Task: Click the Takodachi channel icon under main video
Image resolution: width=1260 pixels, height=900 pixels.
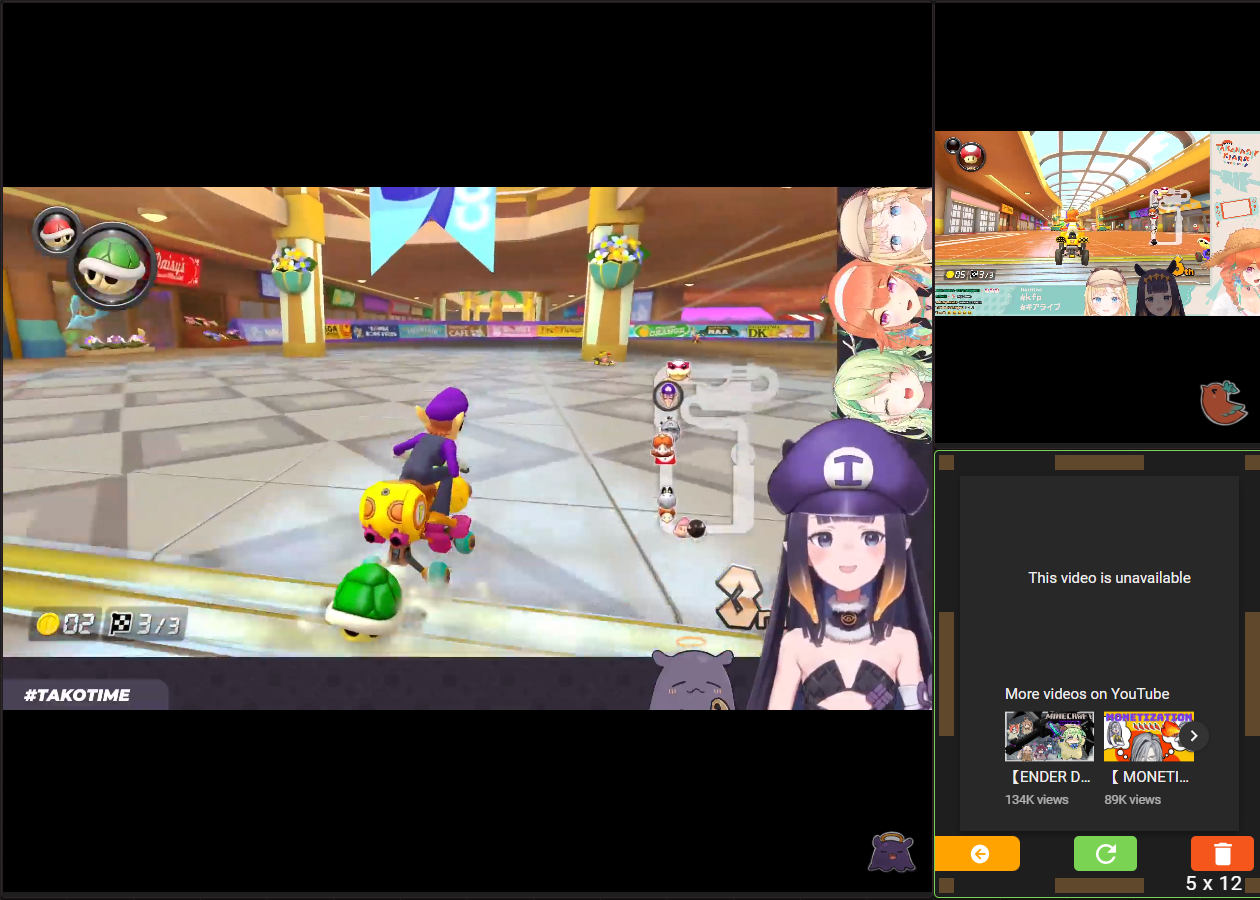Action: tap(890, 851)
